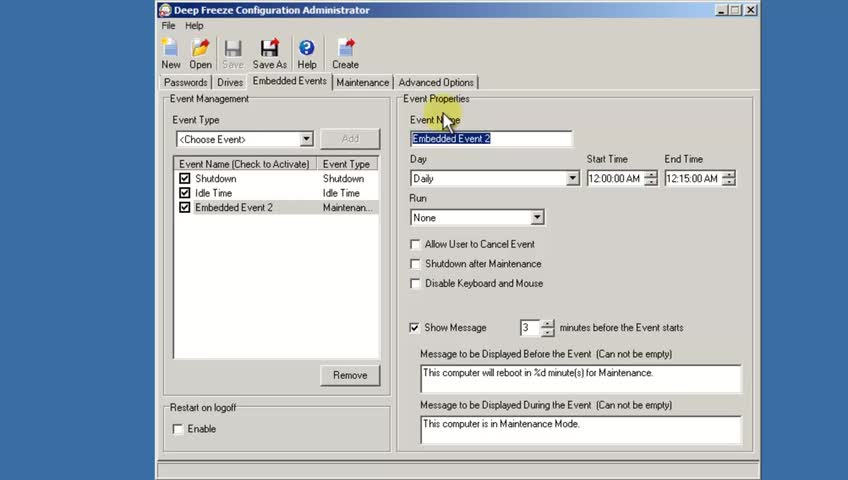Close the Deep Freeze Configuration Administrator window
Viewport: 848px width, 480px height.
coord(751,10)
